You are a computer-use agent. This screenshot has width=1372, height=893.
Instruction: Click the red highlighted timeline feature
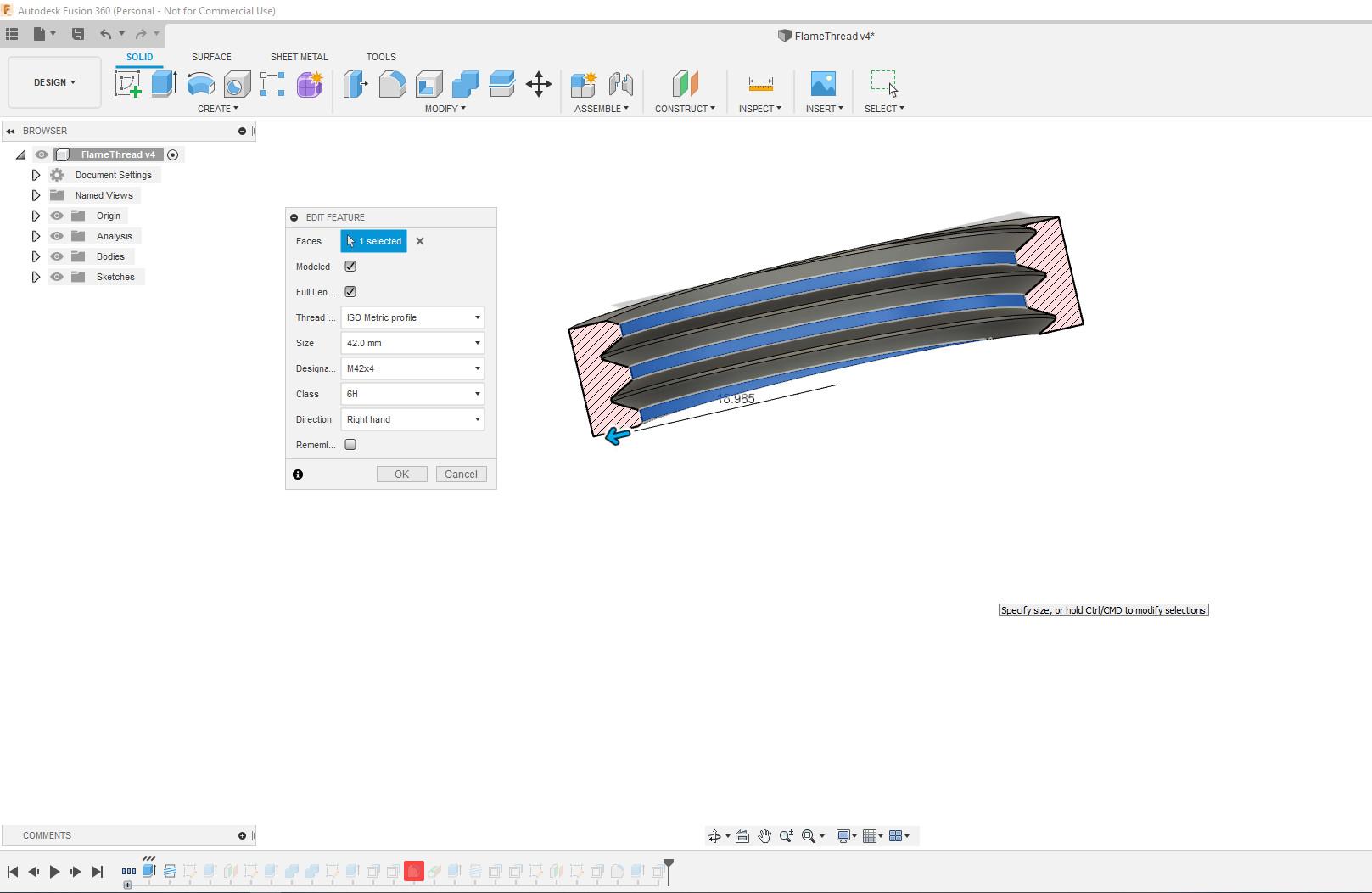pyautogui.click(x=414, y=871)
